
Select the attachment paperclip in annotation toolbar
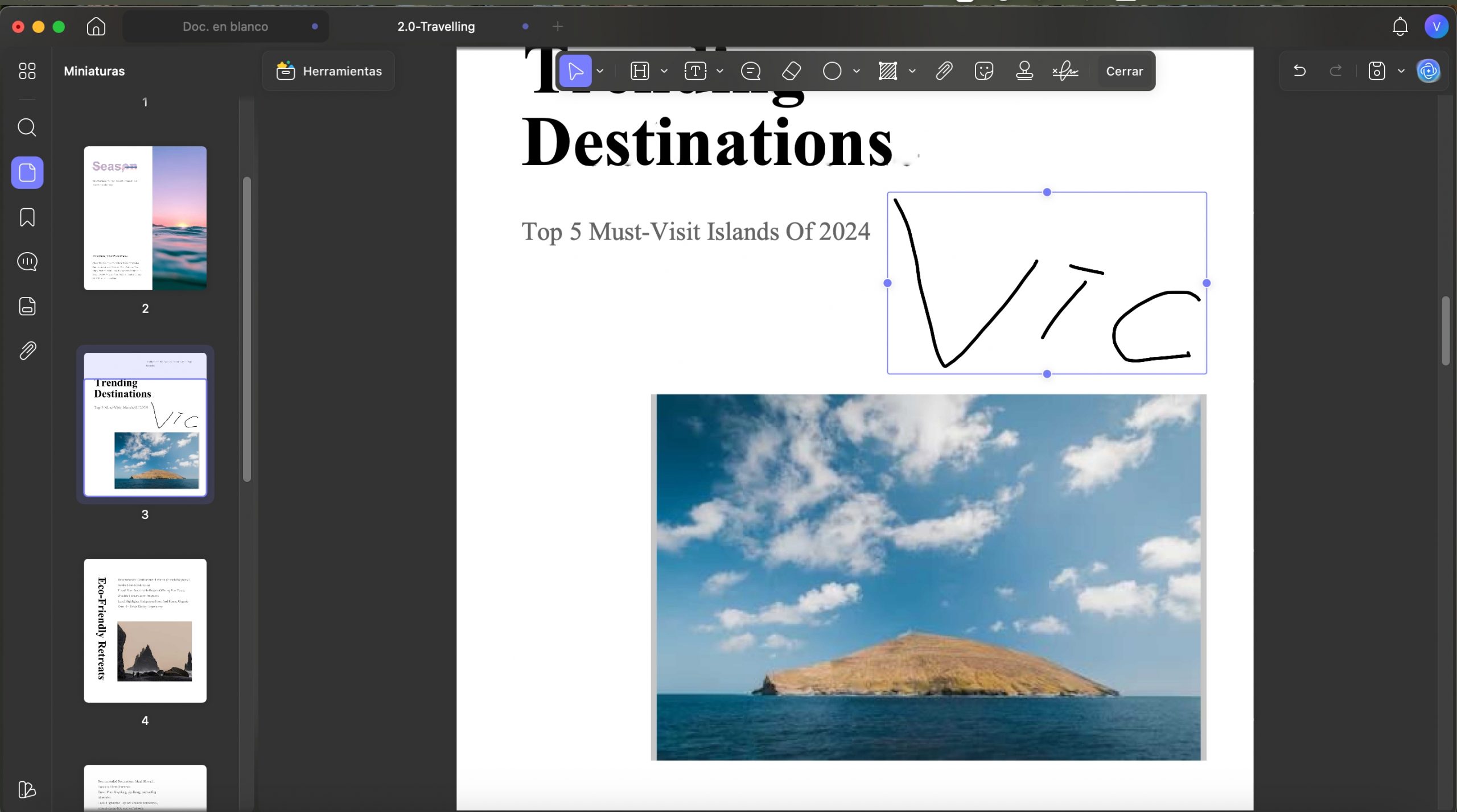tap(944, 71)
